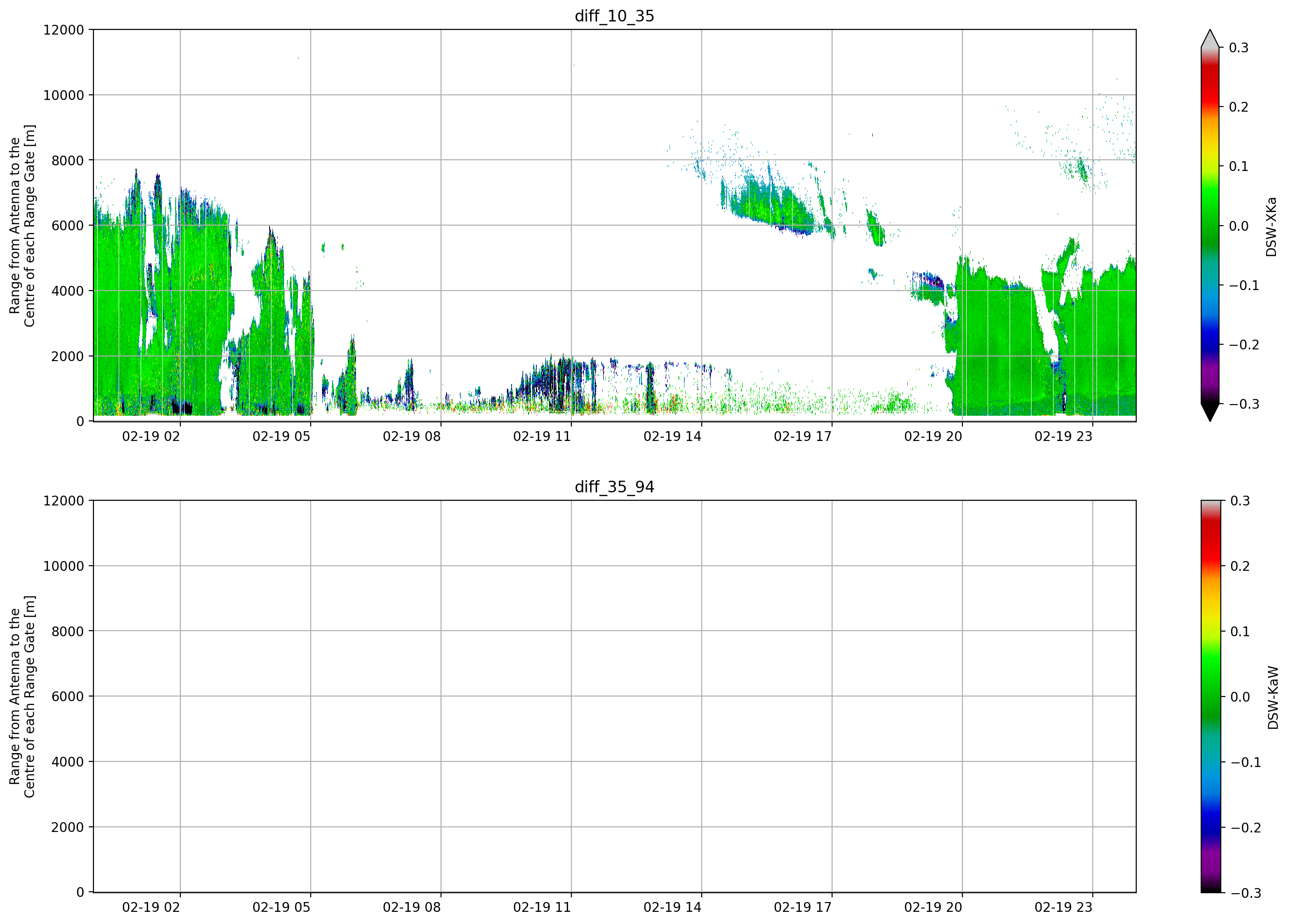Image resolution: width=1289 pixels, height=924 pixels.
Task: Click the 0 y-tick on the bottom plot
Action: [80, 893]
